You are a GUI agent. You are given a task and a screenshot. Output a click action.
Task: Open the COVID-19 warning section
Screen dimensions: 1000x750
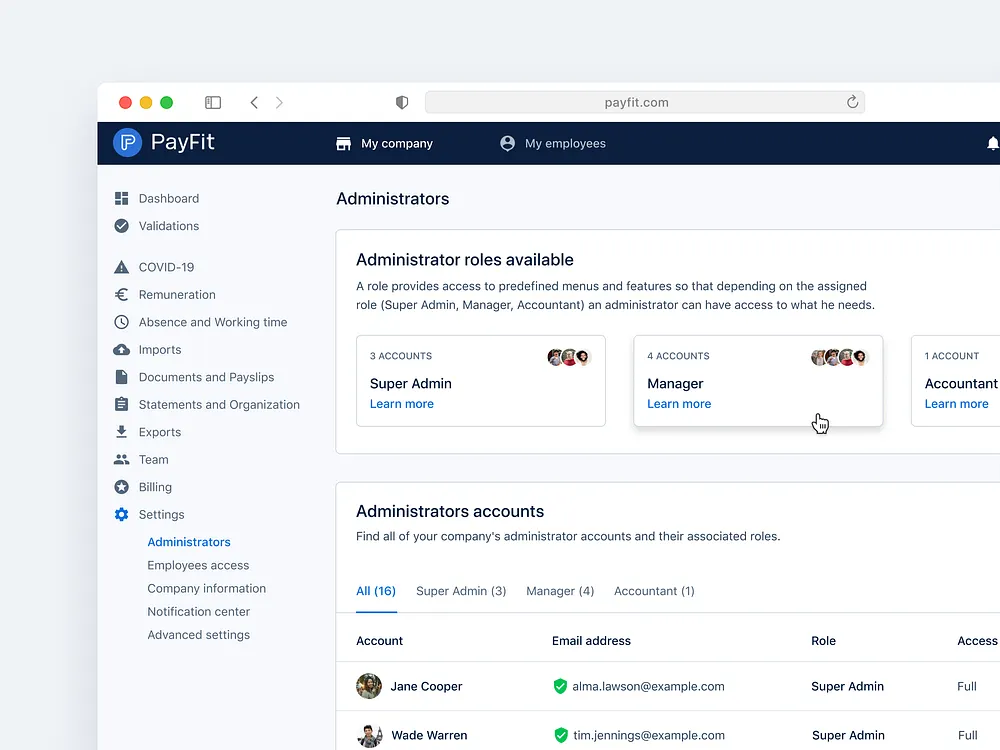(120, 267)
